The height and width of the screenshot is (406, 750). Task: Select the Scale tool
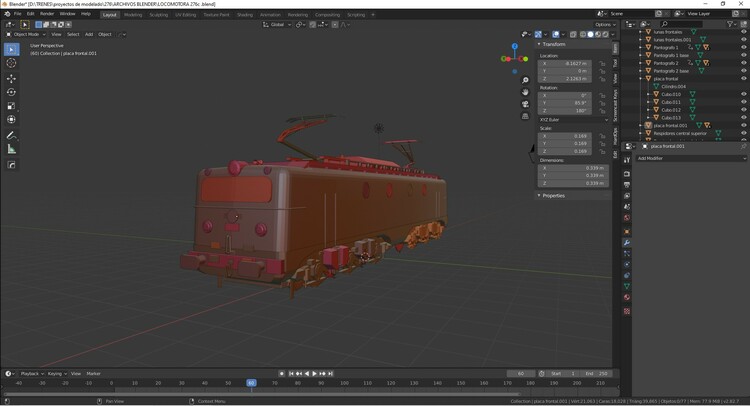[x=12, y=106]
